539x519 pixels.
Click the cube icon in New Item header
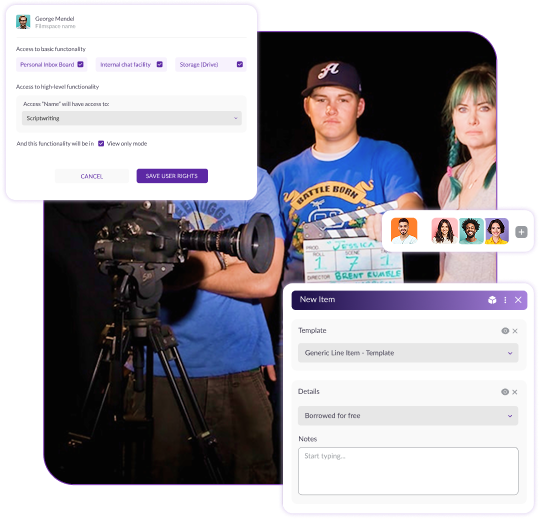(492, 300)
